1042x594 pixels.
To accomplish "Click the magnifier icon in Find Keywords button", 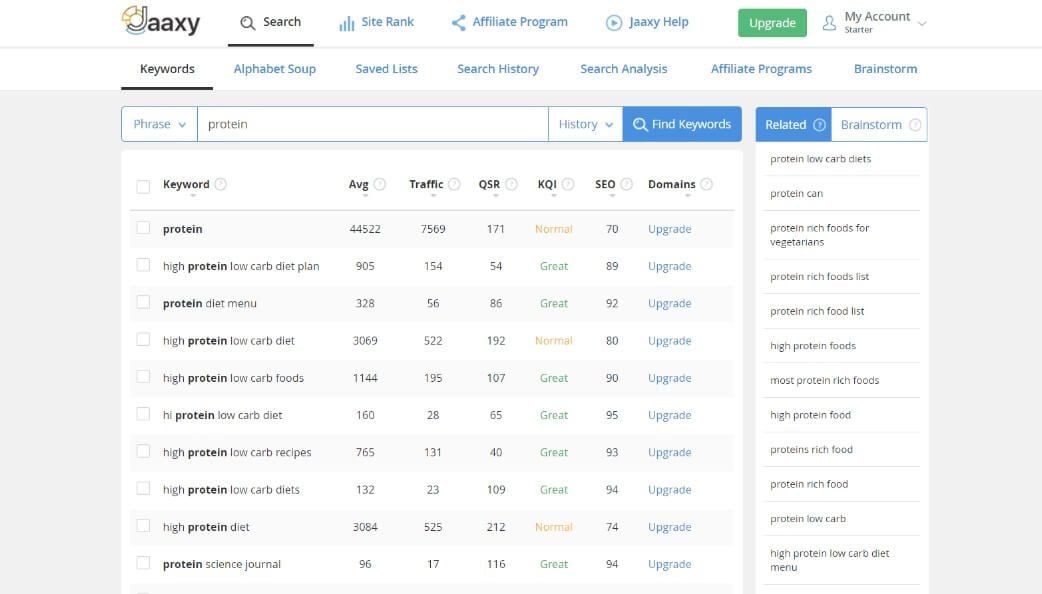I will tap(640, 124).
